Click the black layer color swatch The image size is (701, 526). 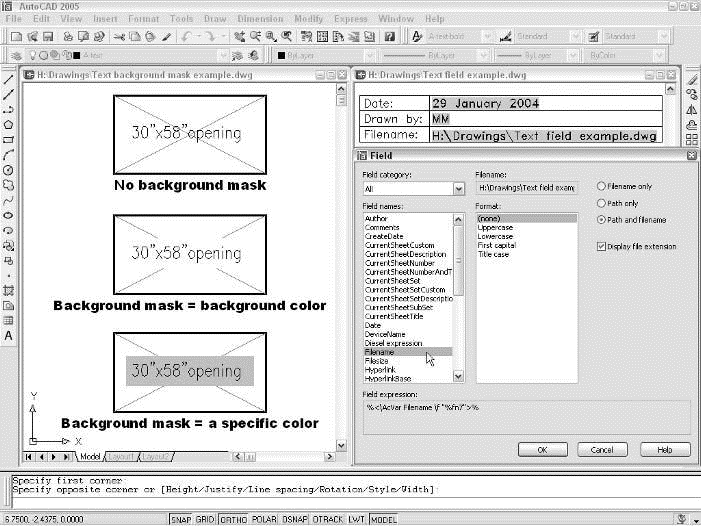coord(76,55)
